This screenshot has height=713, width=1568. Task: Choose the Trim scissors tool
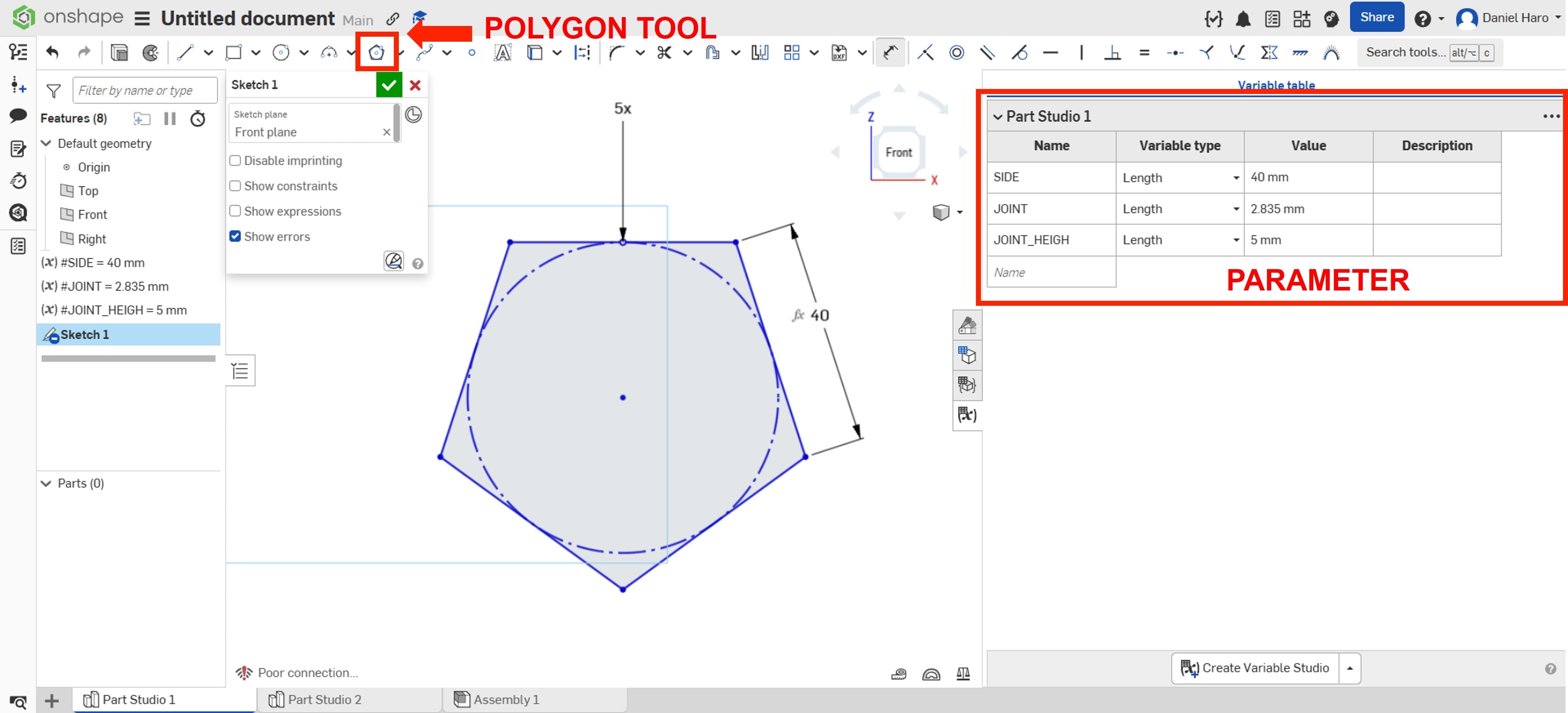click(x=664, y=53)
